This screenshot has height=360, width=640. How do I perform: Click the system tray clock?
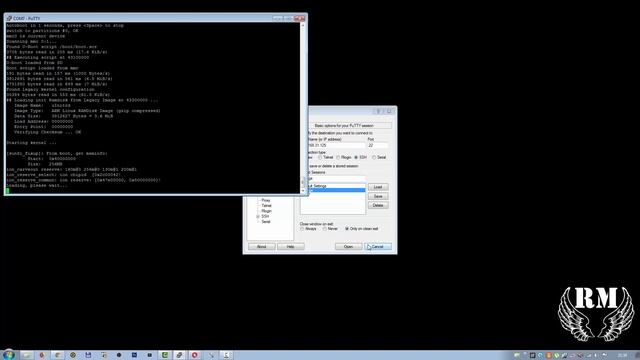click(622, 355)
